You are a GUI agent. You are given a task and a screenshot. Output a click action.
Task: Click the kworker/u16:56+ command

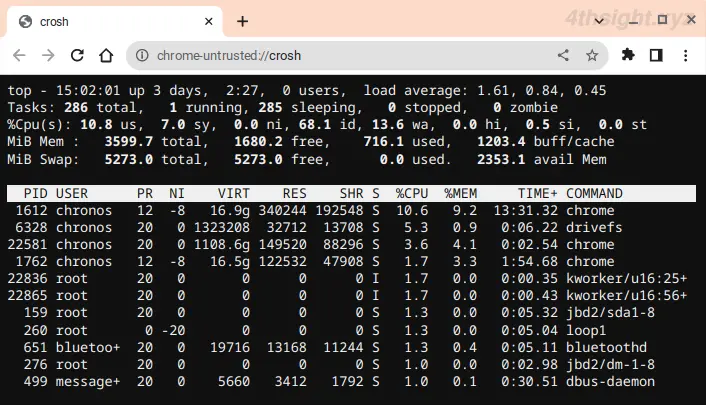point(627,296)
